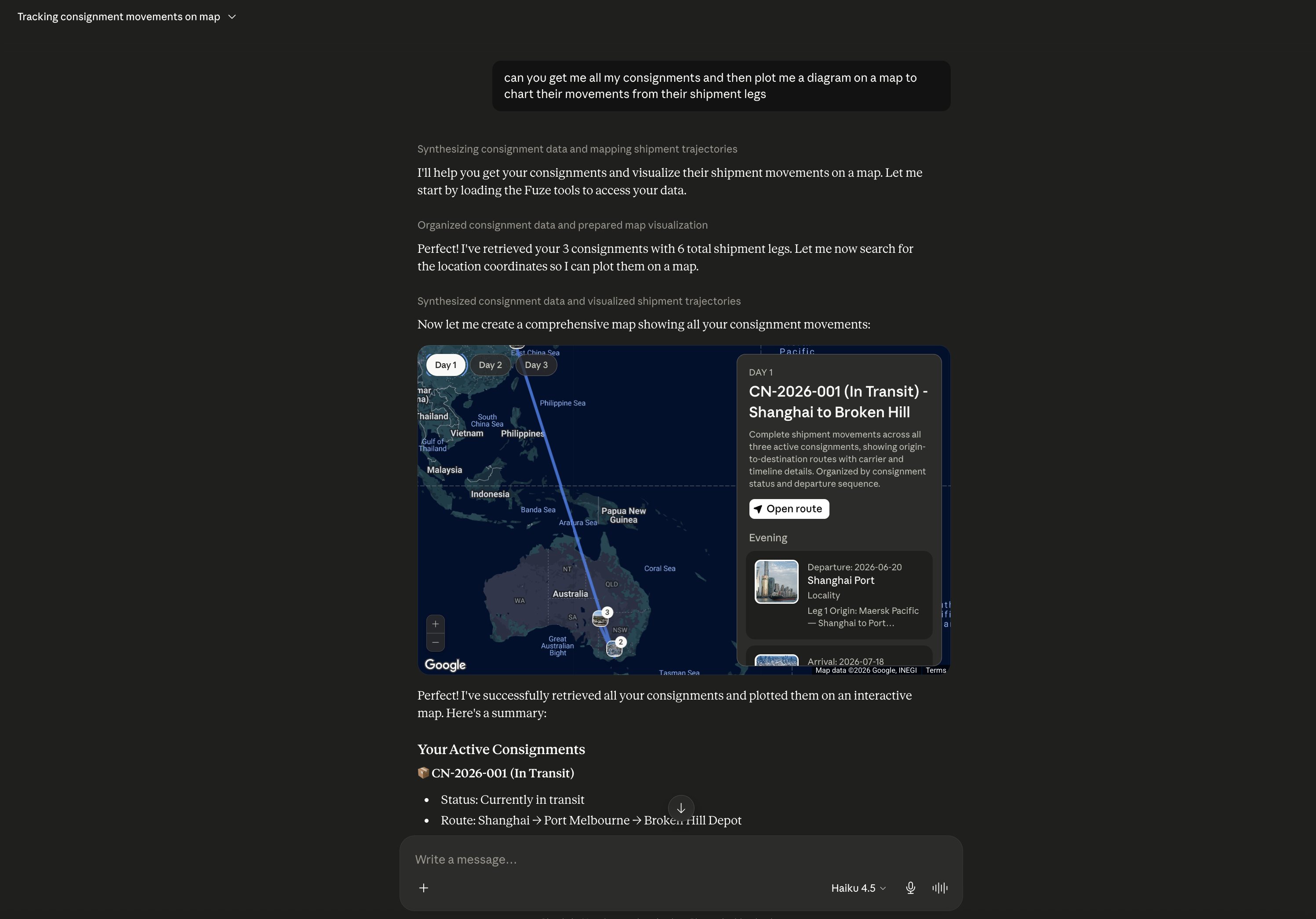This screenshot has height=919, width=1316.
Task: Expand 'Synthesizing consignment data and mapping' thinking step
Action: (x=577, y=149)
